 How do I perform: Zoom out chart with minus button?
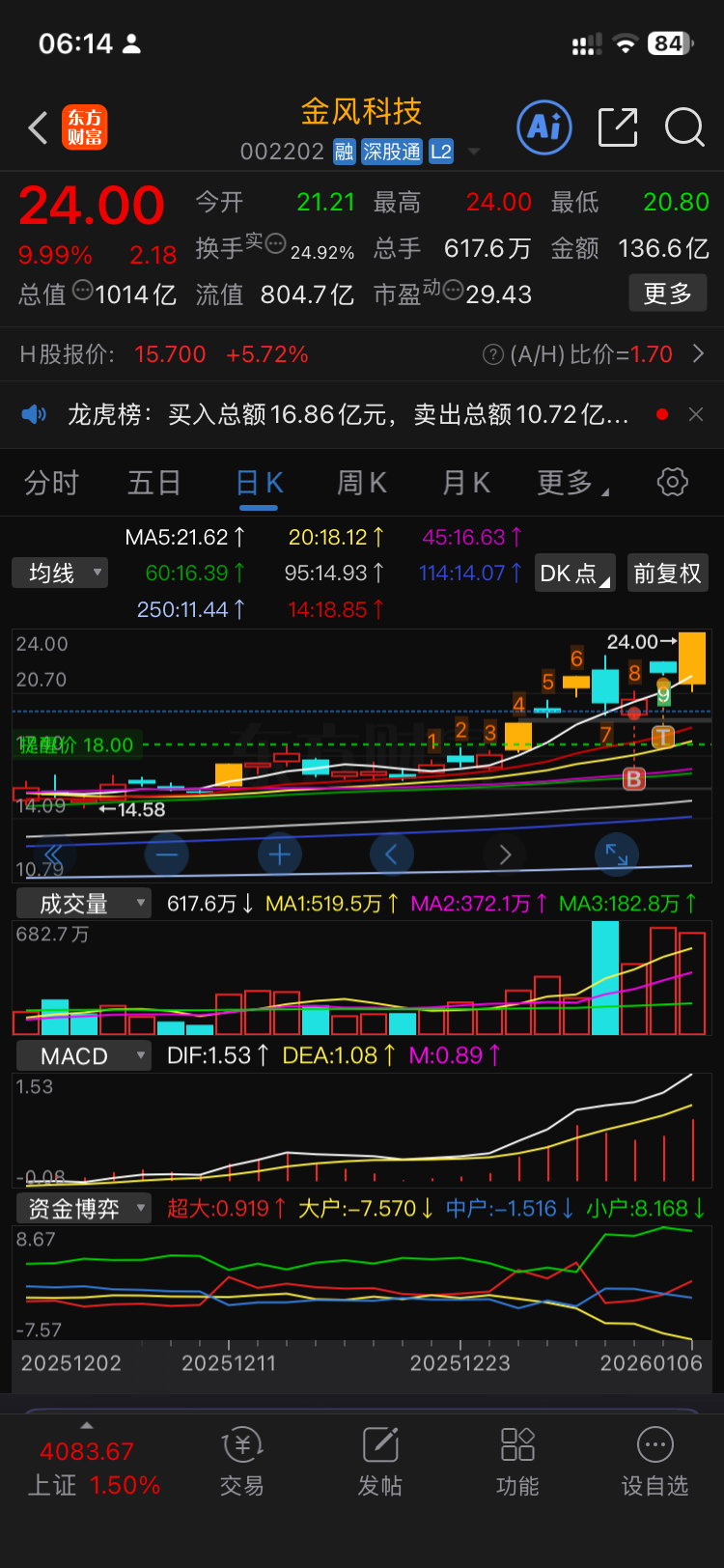(x=166, y=854)
